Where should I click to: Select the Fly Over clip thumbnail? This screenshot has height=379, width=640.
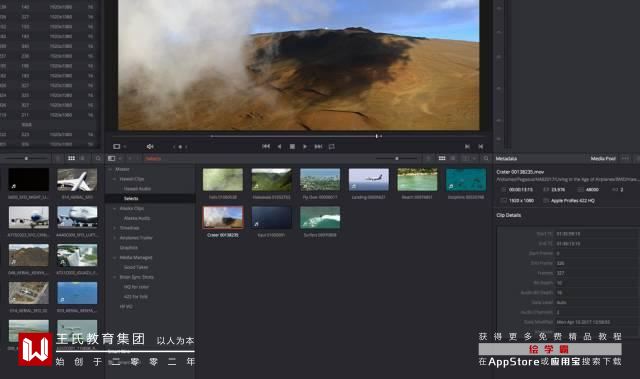320,180
